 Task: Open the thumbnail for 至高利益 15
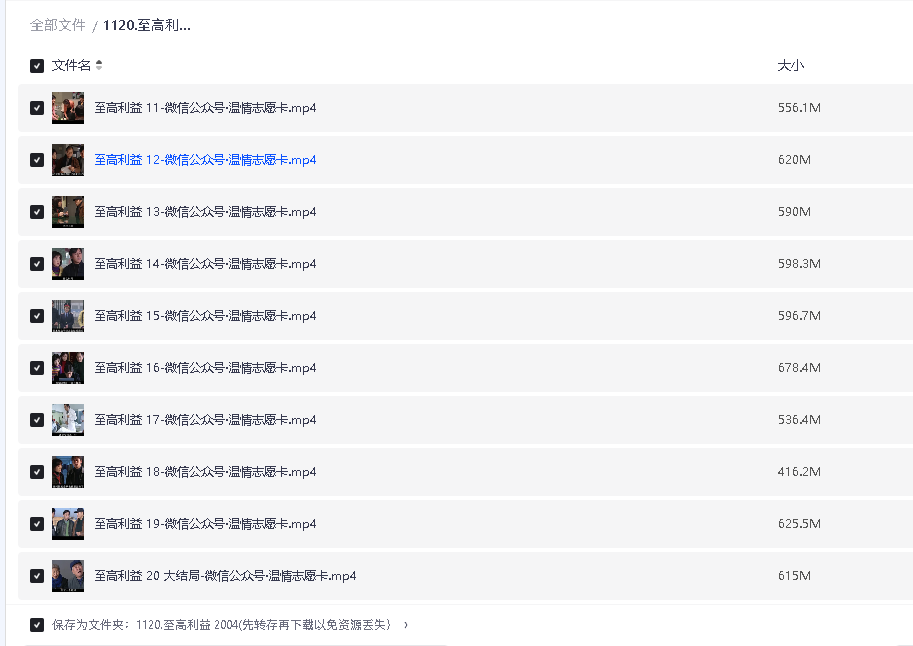67,315
